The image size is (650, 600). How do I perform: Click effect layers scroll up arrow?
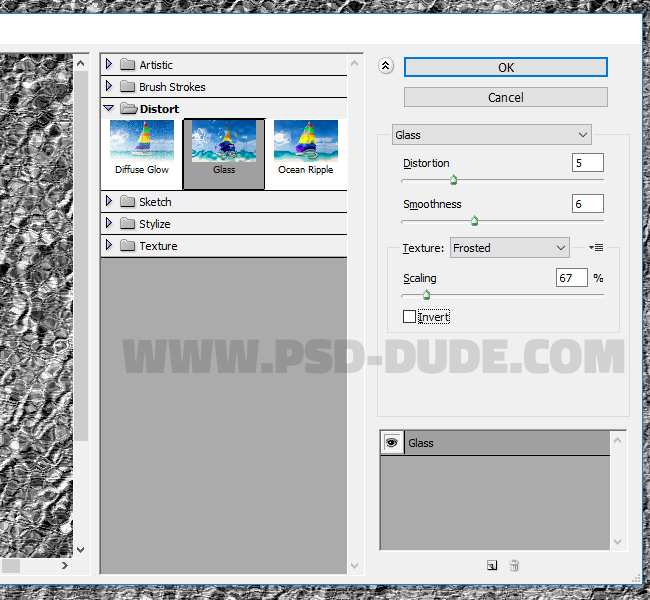point(617,440)
